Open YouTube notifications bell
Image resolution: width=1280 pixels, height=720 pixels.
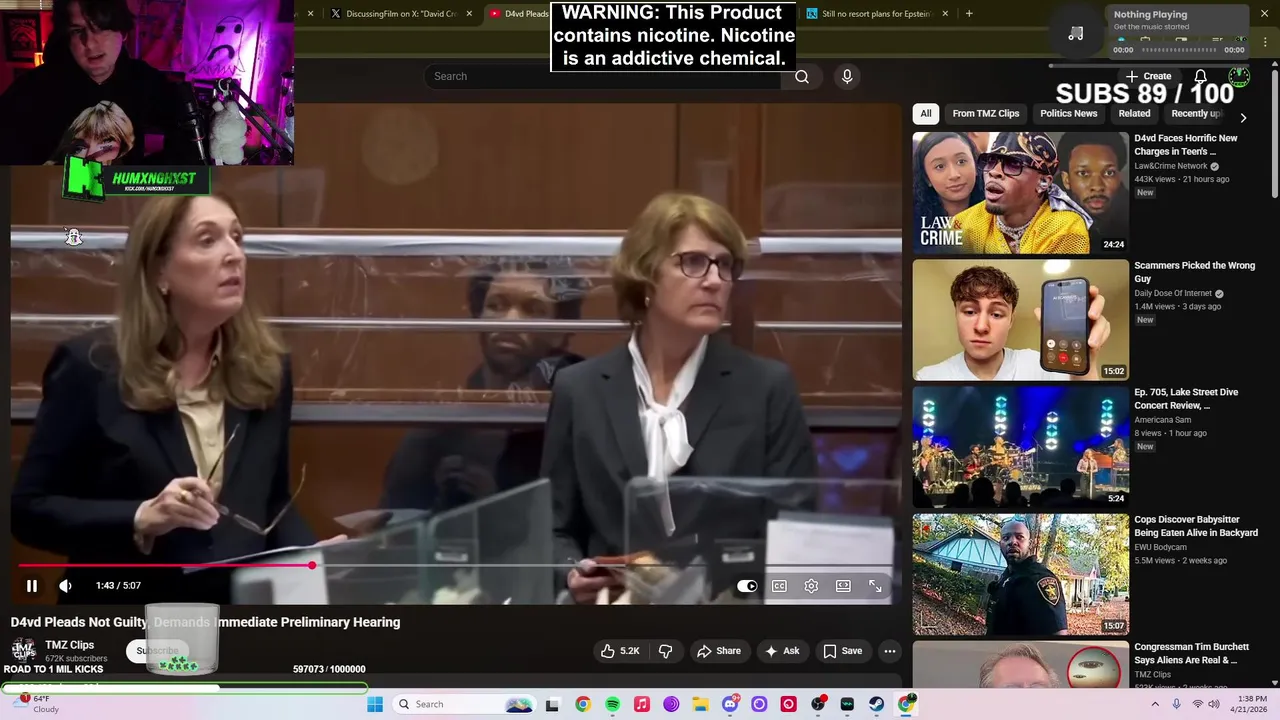(x=1200, y=76)
